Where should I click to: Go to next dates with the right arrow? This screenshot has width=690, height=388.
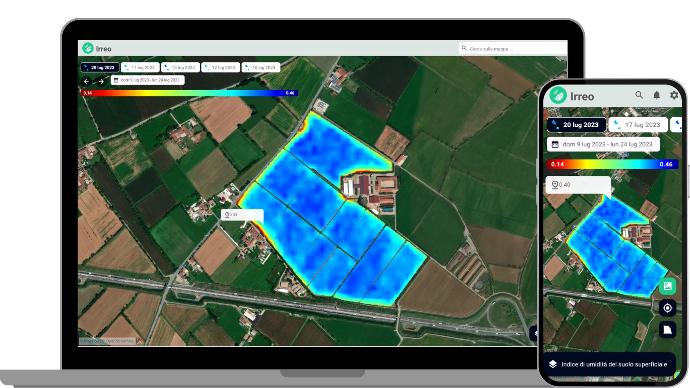101,81
